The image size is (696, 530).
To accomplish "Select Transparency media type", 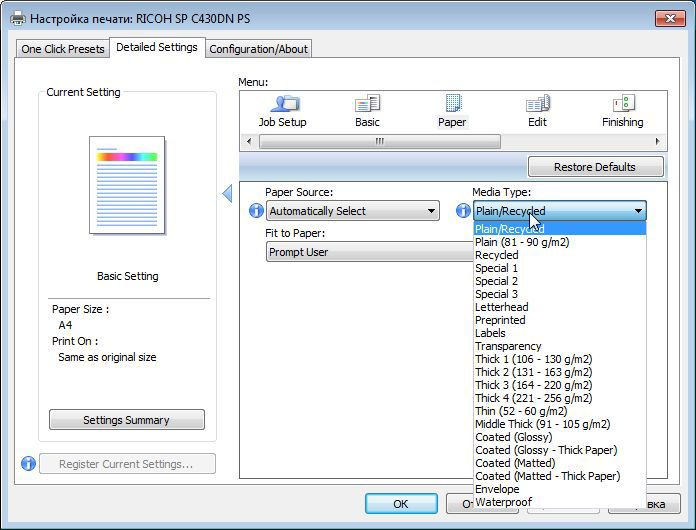I will click(x=560, y=346).
